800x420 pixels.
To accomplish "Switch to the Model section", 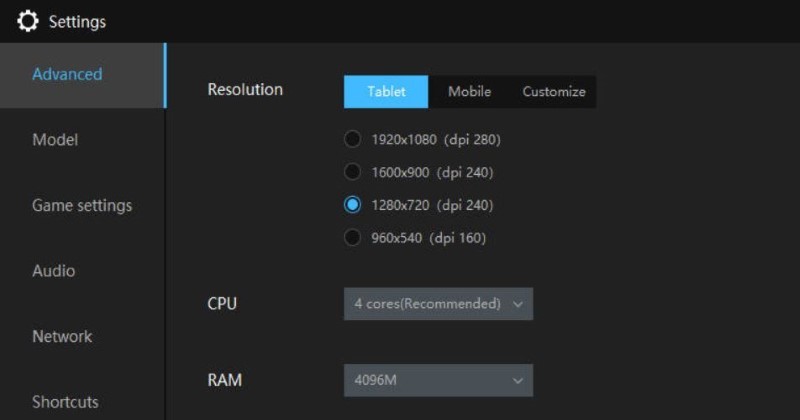I will pos(55,140).
